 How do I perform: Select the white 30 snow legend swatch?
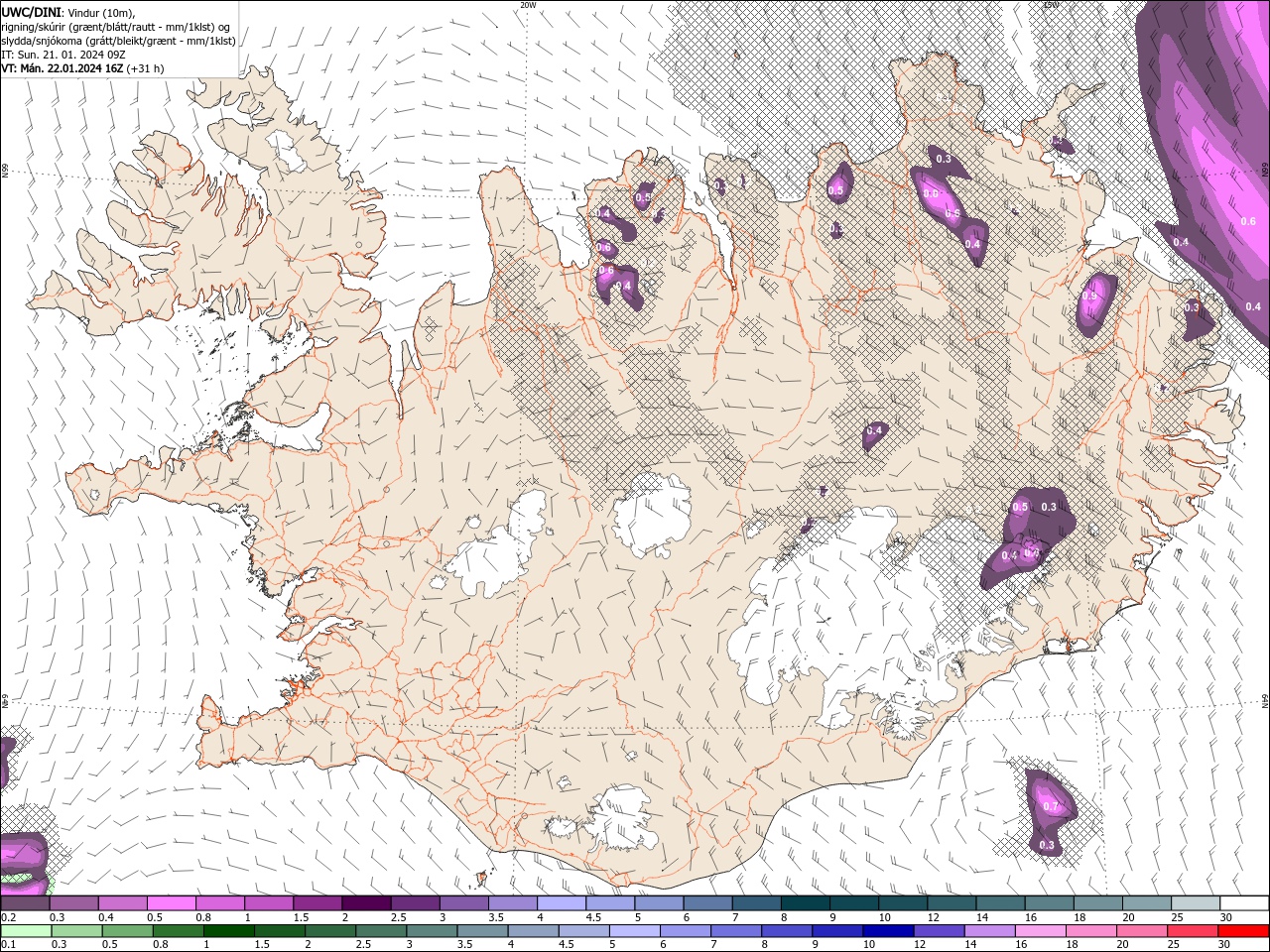1244,903
